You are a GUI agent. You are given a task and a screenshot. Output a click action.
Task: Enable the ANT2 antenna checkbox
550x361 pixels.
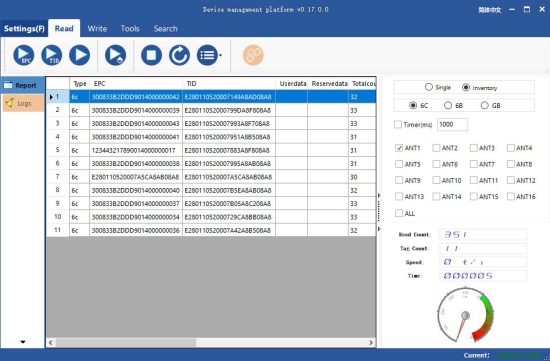click(436, 148)
